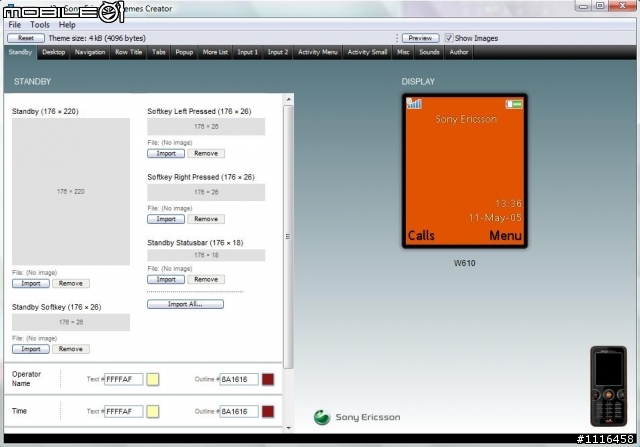Import image for Softkey Right Pressed
This screenshot has height=447, width=640.
[166, 219]
